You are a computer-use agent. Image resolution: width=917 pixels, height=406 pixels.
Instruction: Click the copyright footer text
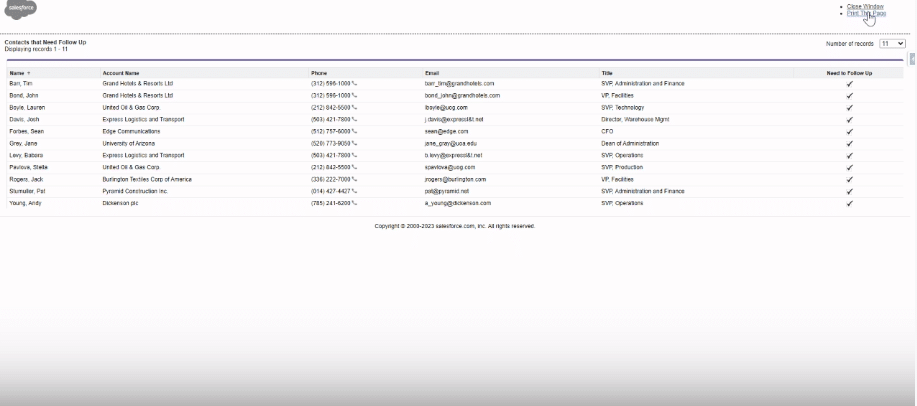coord(454,226)
